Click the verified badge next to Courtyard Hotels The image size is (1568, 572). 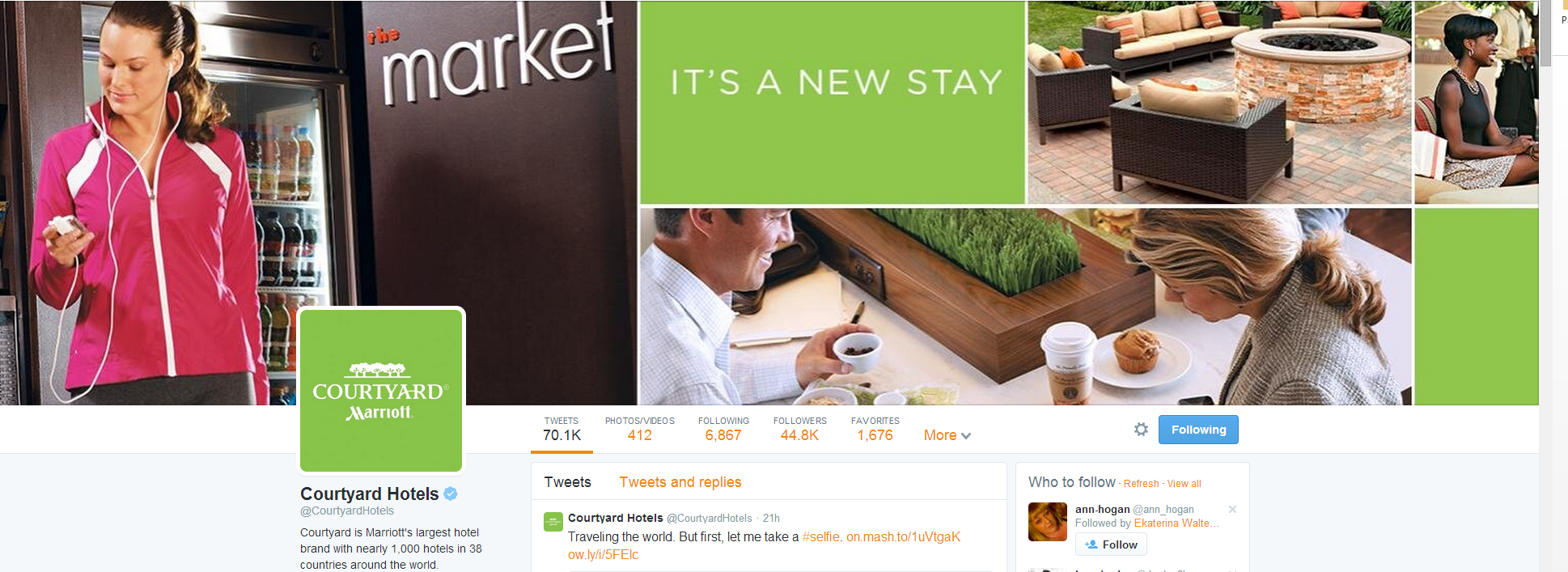point(451,494)
